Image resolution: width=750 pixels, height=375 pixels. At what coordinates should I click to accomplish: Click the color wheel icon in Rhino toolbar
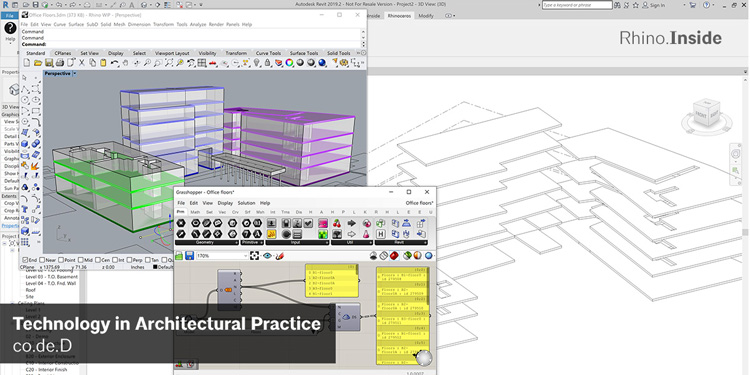click(x=289, y=63)
